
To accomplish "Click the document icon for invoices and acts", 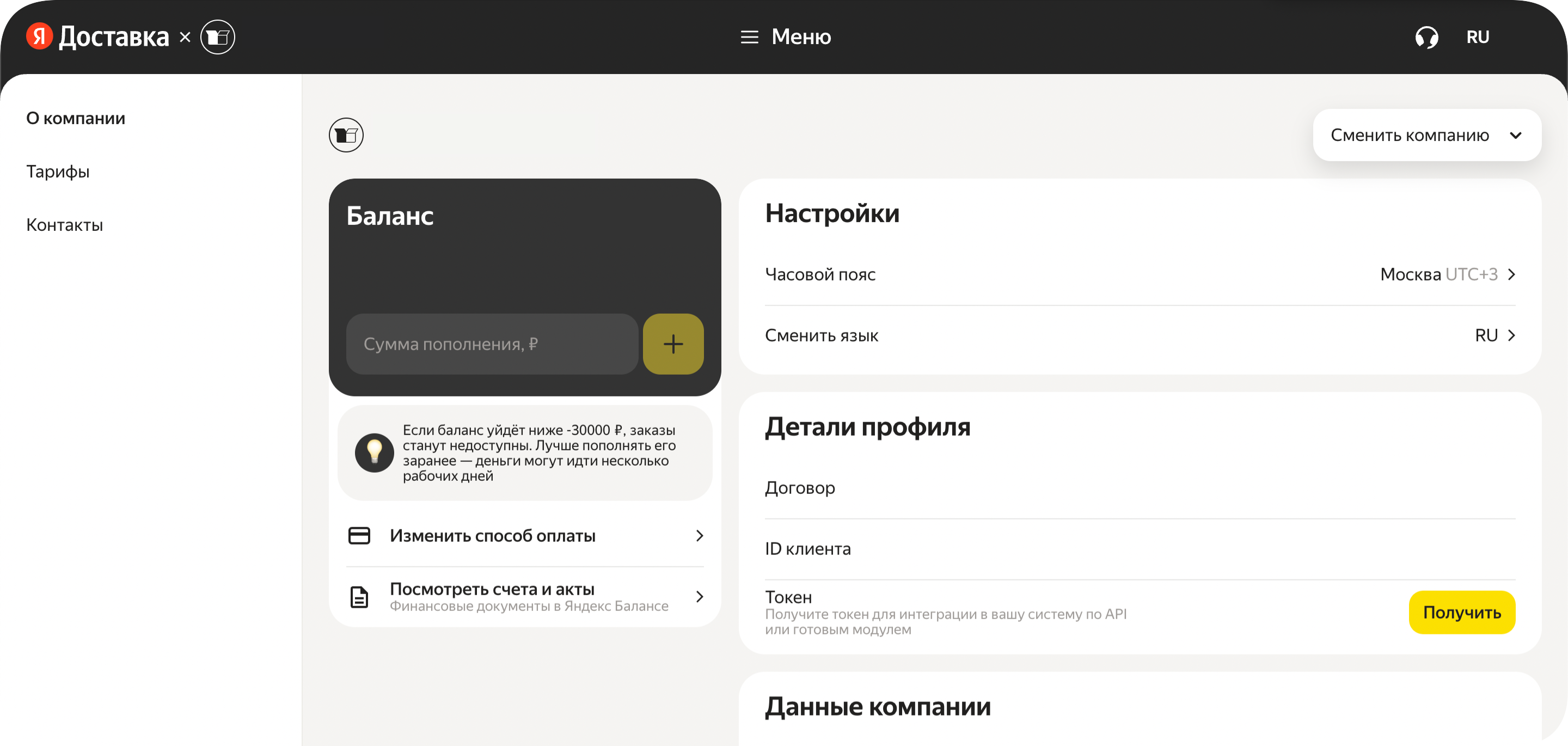I will pos(359,597).
